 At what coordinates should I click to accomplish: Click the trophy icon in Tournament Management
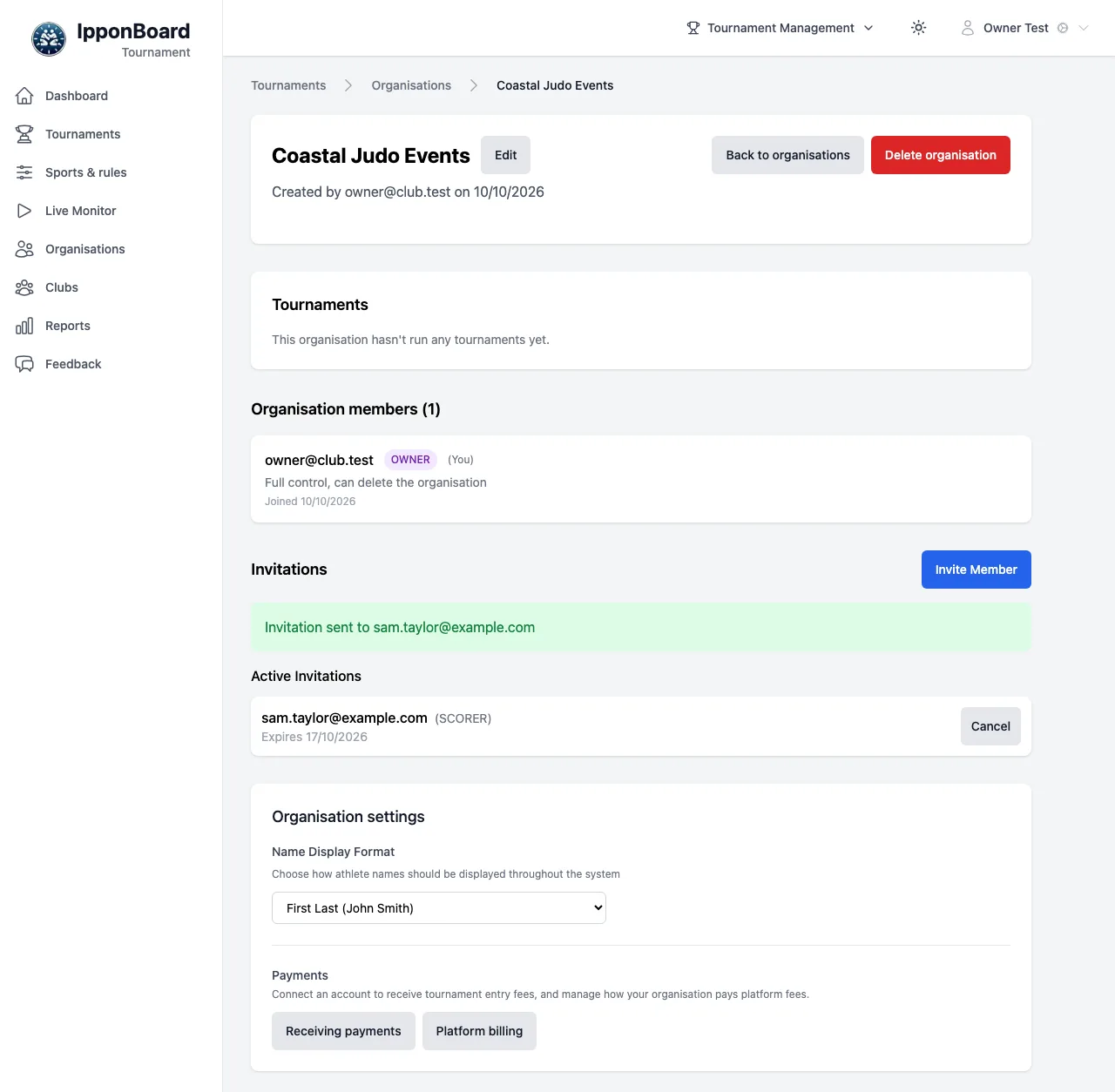(x=693, y=28)
